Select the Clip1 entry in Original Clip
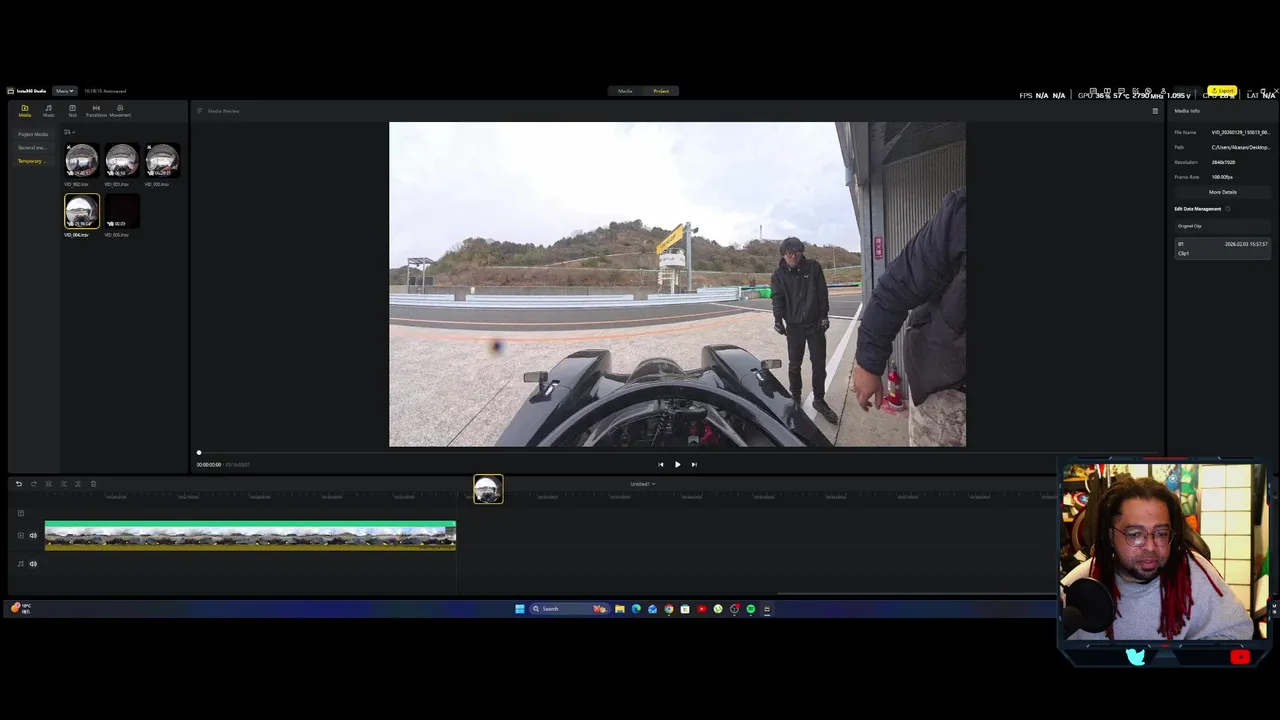The image size is (1280, 720). tap(1222, 249)
